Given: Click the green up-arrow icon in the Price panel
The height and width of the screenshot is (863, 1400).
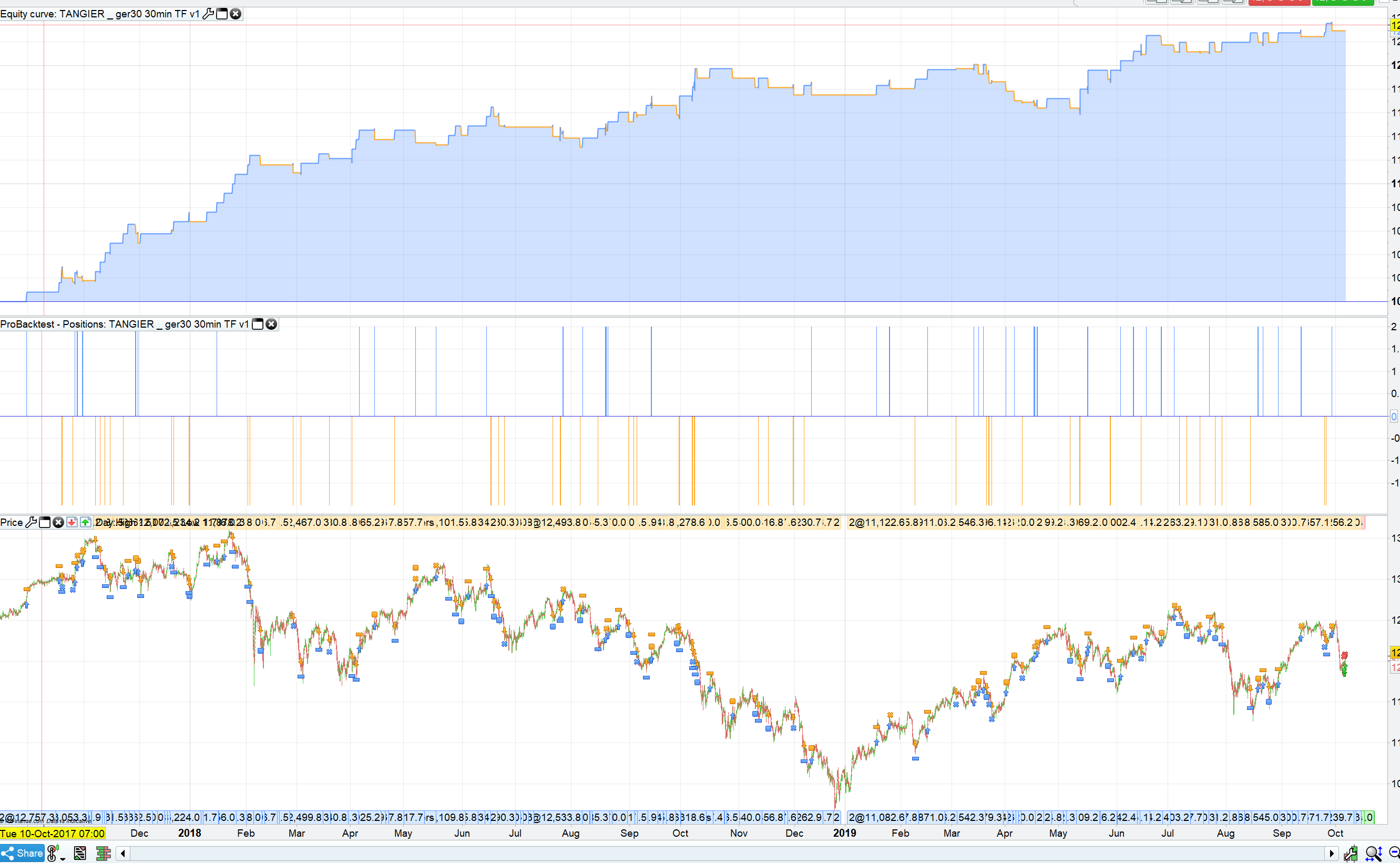Looking at the screenshot, I should 86,522.
